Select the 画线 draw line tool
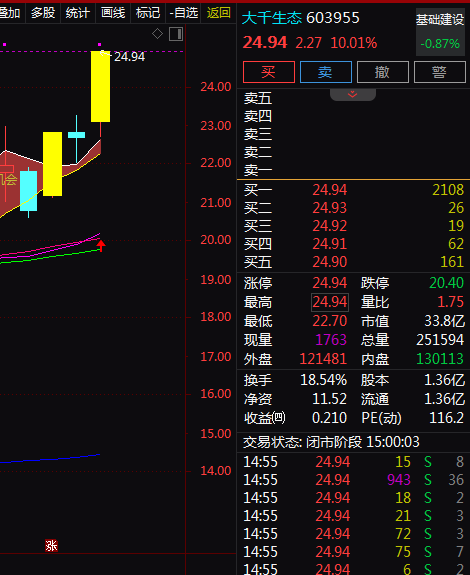This screenshot has width=470, height=575. tap(113, 13)
